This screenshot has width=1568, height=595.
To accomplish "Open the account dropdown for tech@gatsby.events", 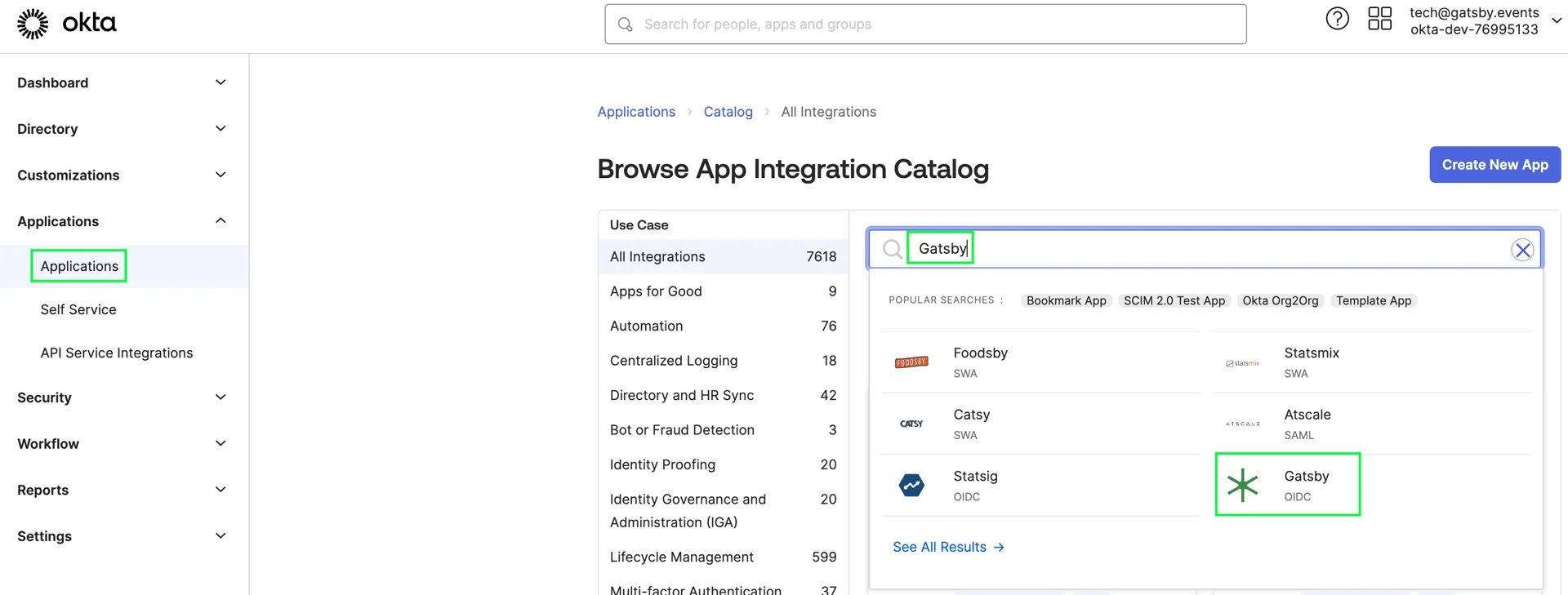I will 1557,21.
